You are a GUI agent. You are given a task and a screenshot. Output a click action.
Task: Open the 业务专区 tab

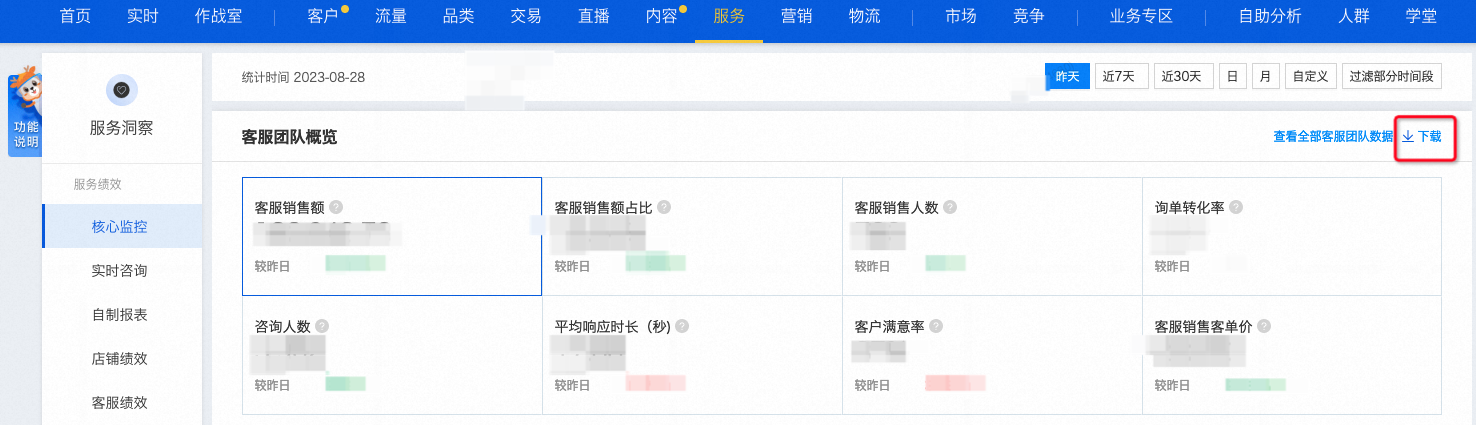tap(1141, 17)
